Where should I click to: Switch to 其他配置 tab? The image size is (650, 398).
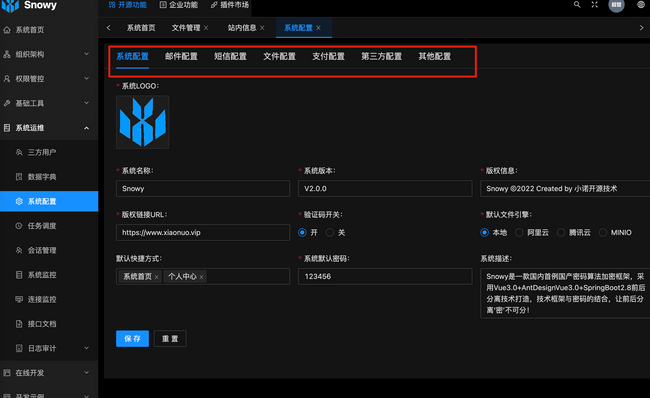[x=434, y=56]
